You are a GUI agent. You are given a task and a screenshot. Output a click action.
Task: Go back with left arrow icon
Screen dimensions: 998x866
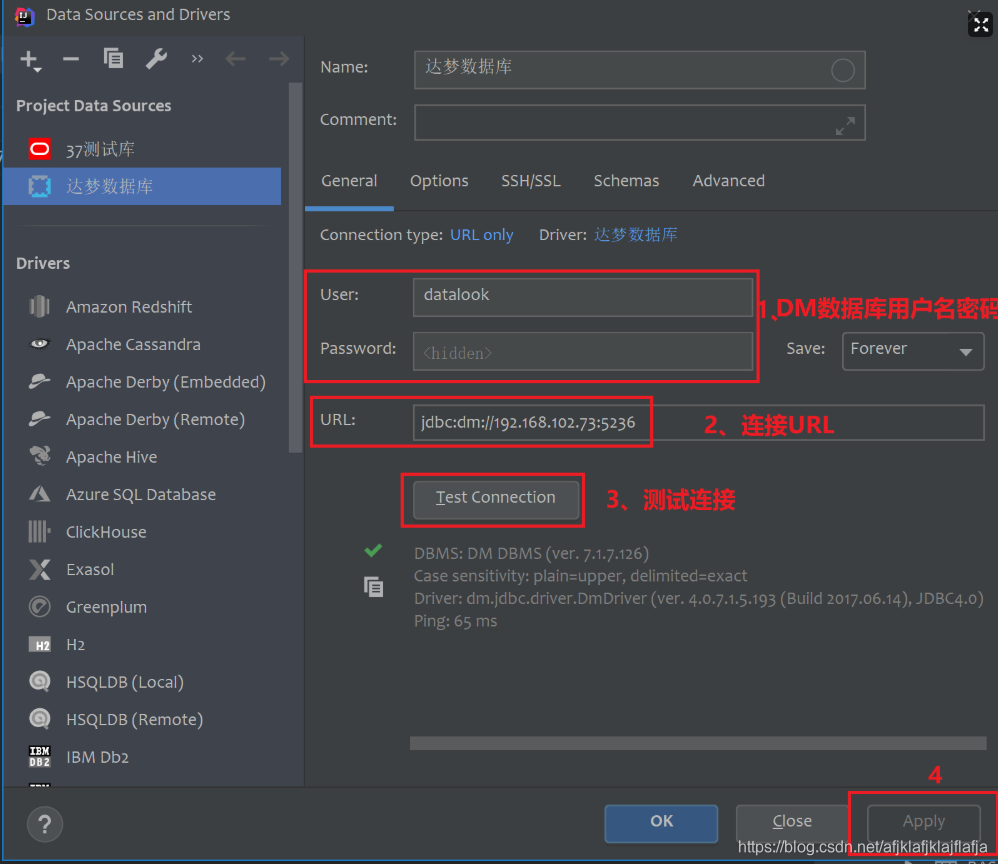pyautogui.click(x=235, y=59)
